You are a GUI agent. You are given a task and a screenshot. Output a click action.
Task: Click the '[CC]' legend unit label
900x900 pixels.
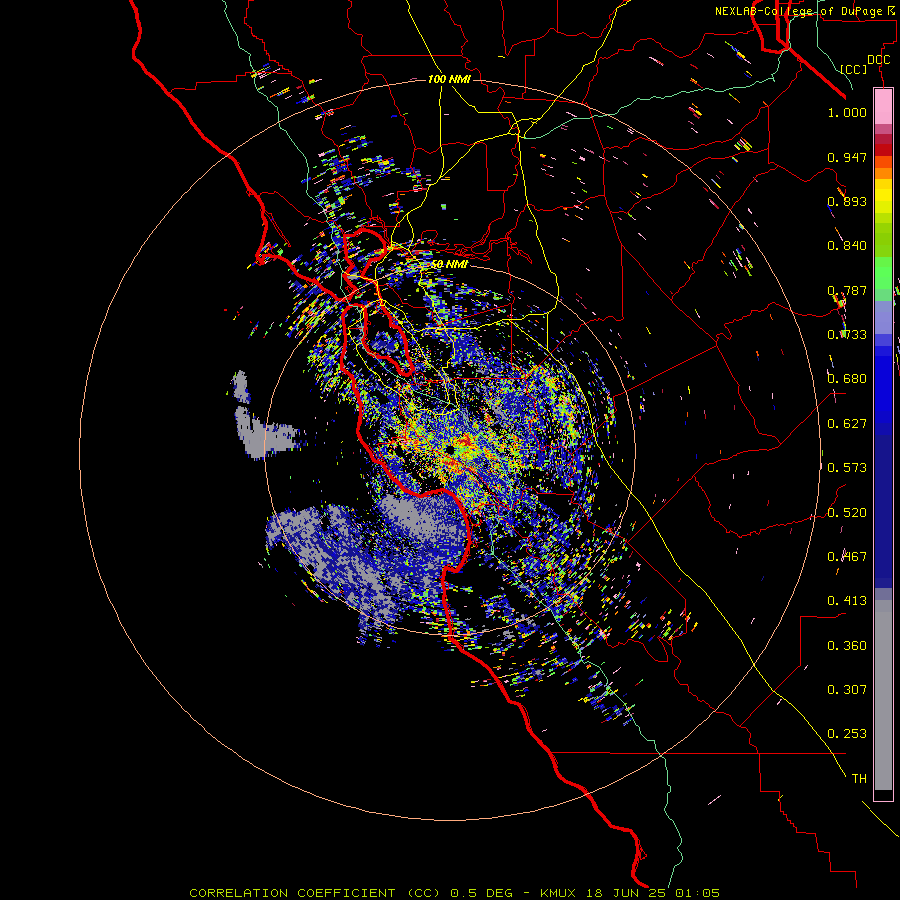(854, 69)
